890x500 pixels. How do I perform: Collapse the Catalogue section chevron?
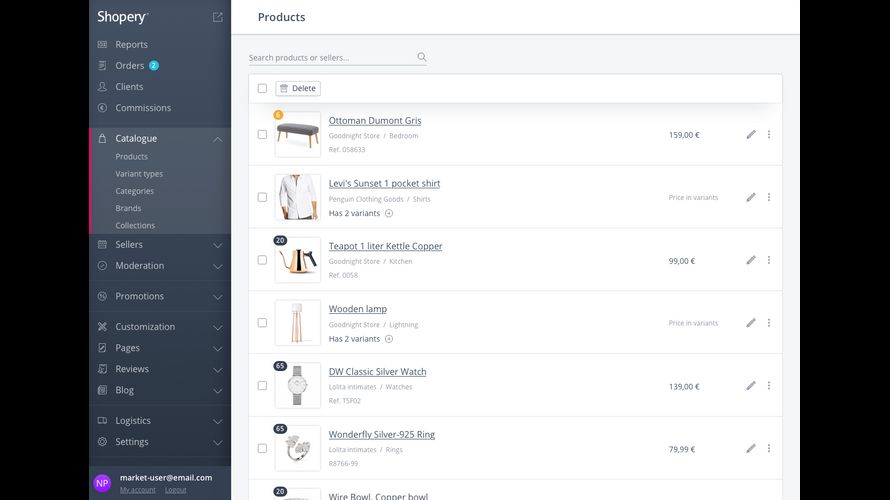pyautogui.click(x=217, y=139)
